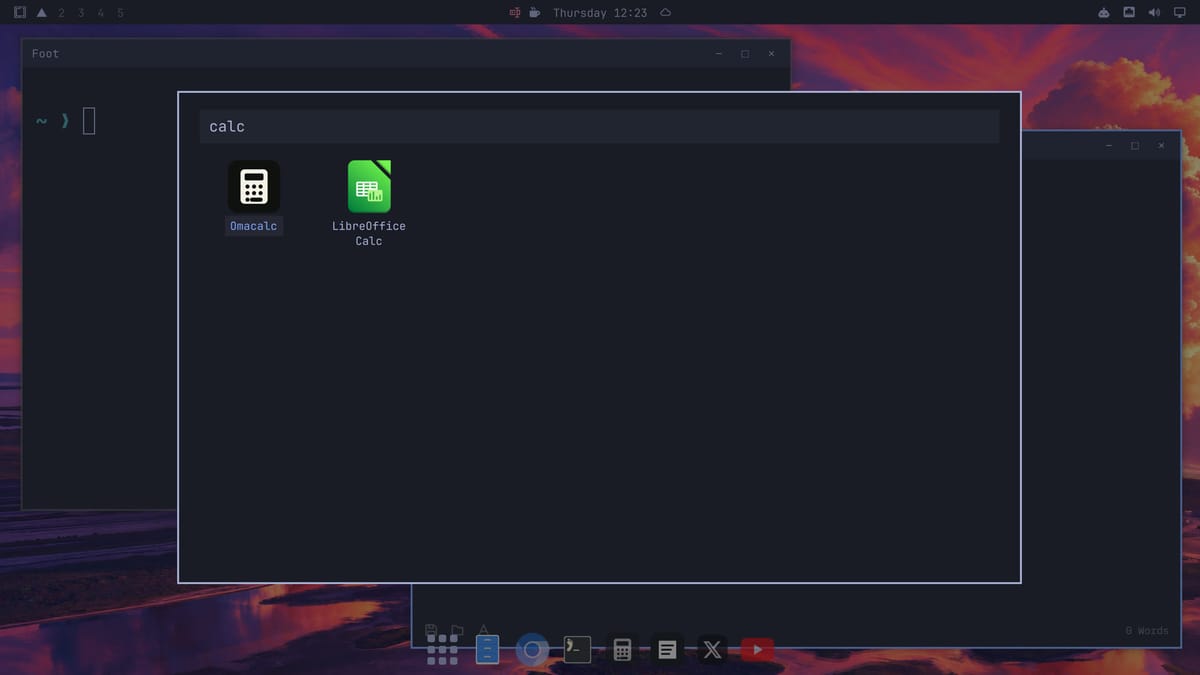Minimize the background editor window on the right
The height and width of the screenshot is (675, 1200).
click(1109, 146)
